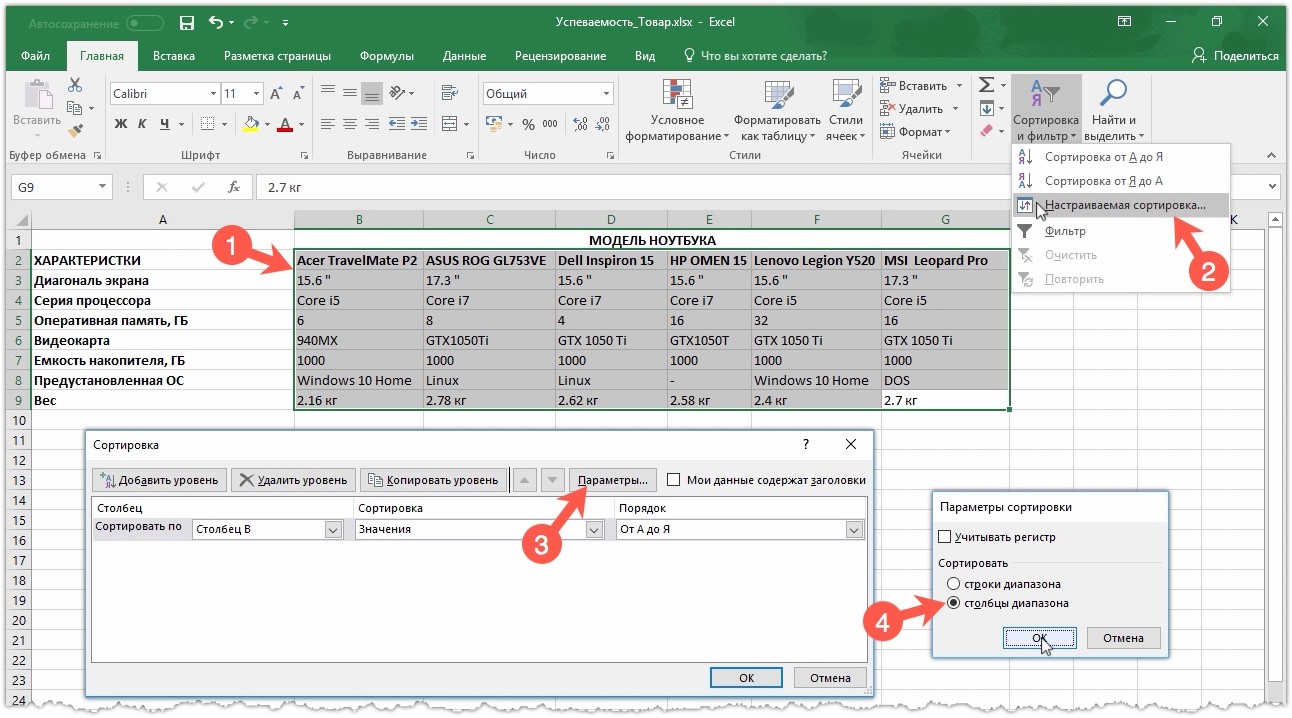Image resolution: width=1292 pixels, height=718 pixels.
Task: Enable Учитывать регистр checkbox
Action: click(x=945, y=537)
